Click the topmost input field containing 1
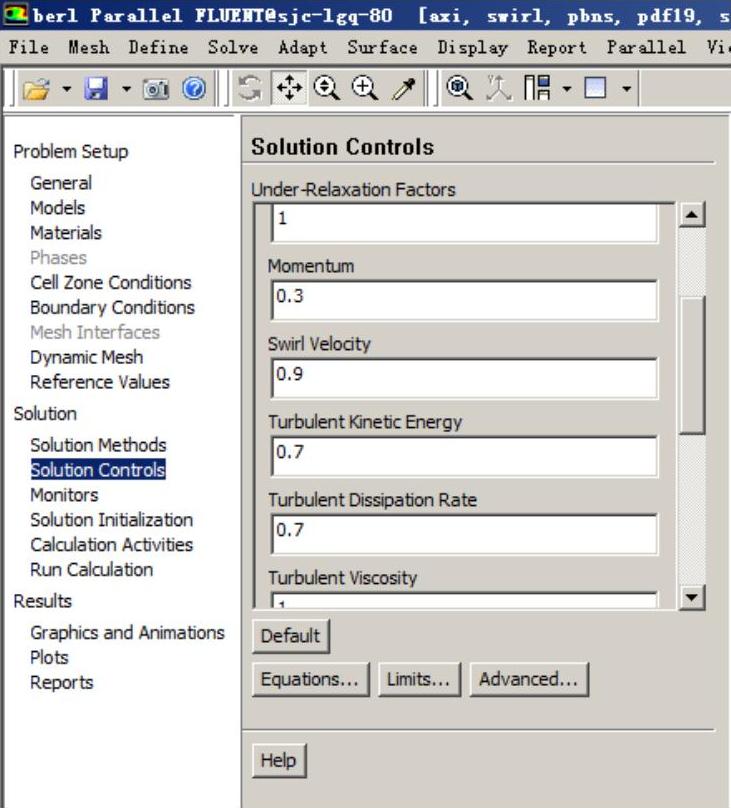This screenshot has height=808, width=731. pos(464,223)
